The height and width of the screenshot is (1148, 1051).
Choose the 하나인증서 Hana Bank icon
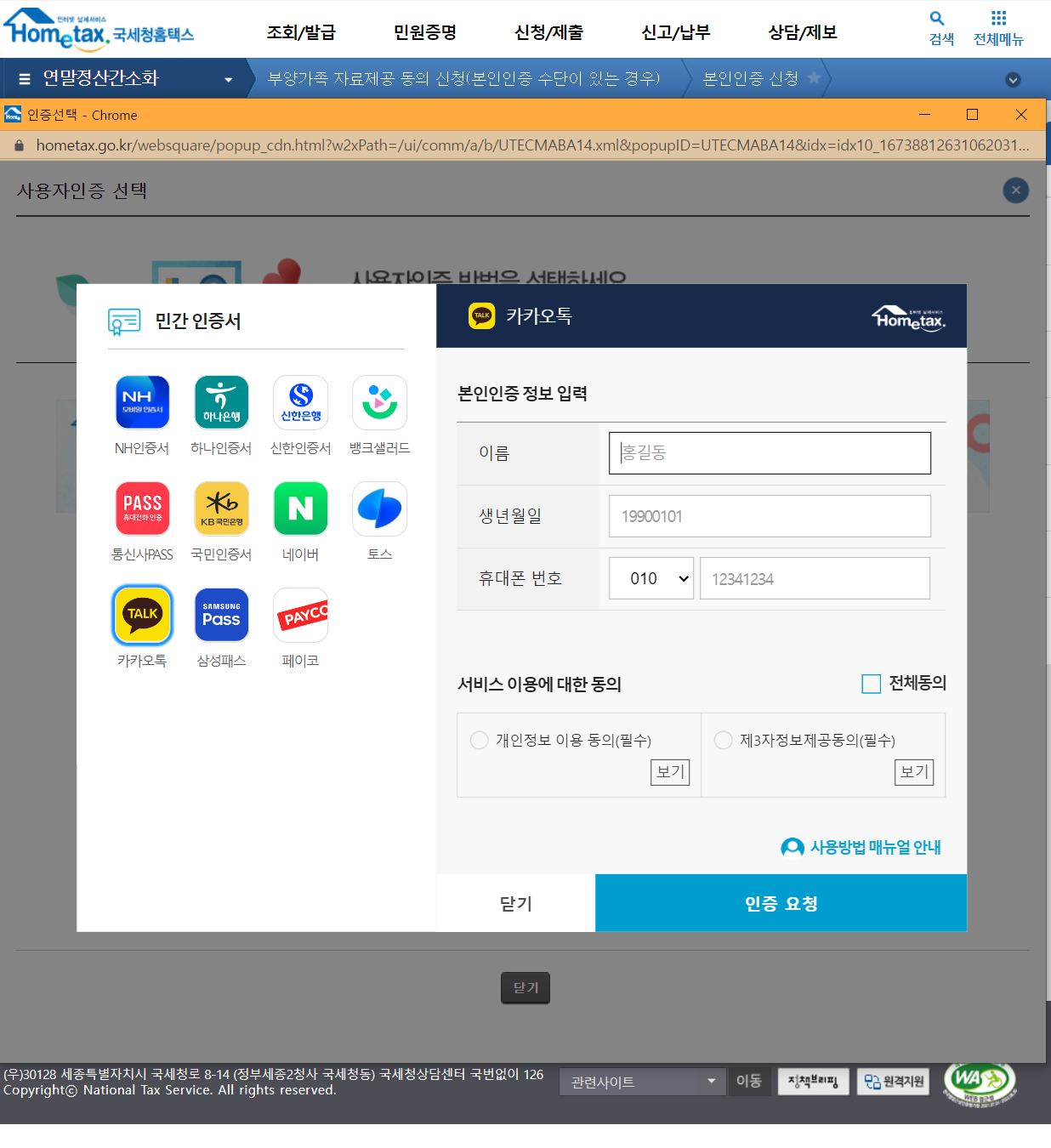tap(221, 402)
